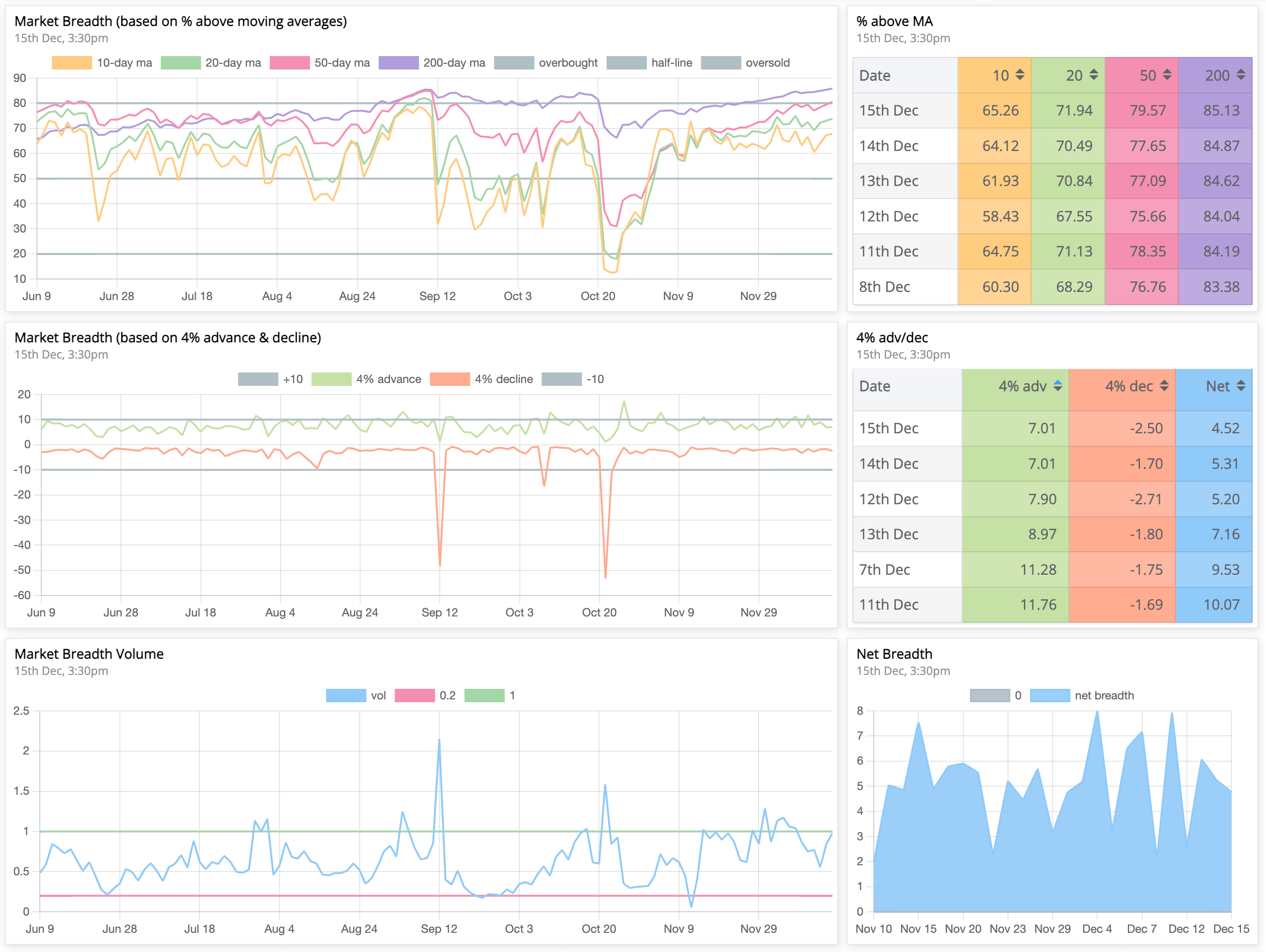Viewport: 1266px width, 952px height.
Task: Click the Dec 4 label on Net Breadth chart
Action: pos(1097,929)
